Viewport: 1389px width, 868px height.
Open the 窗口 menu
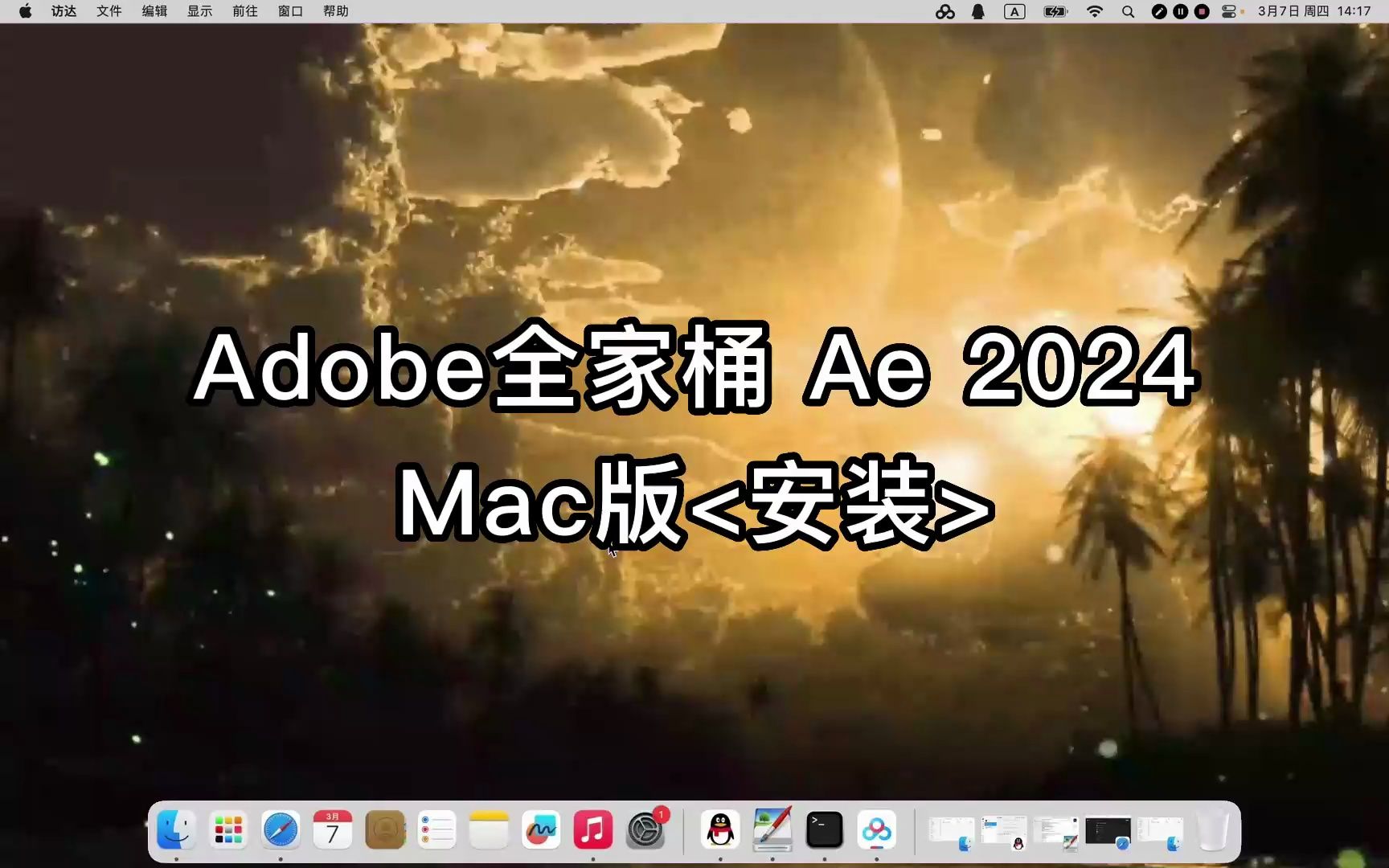tap(290, 11)
